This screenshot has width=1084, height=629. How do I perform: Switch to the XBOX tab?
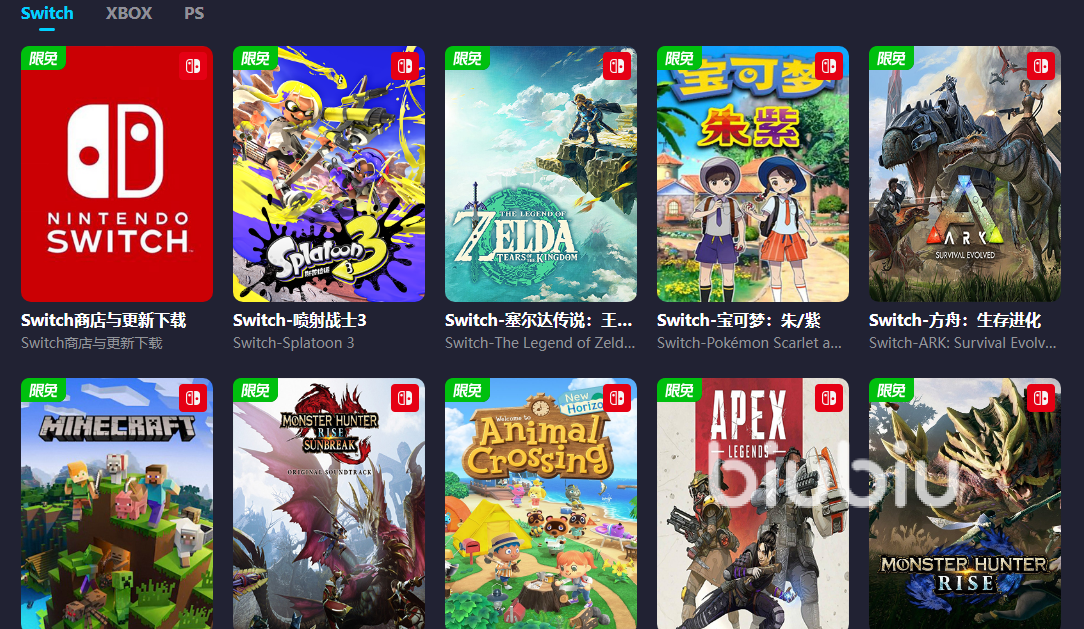(x=129, y=13)
